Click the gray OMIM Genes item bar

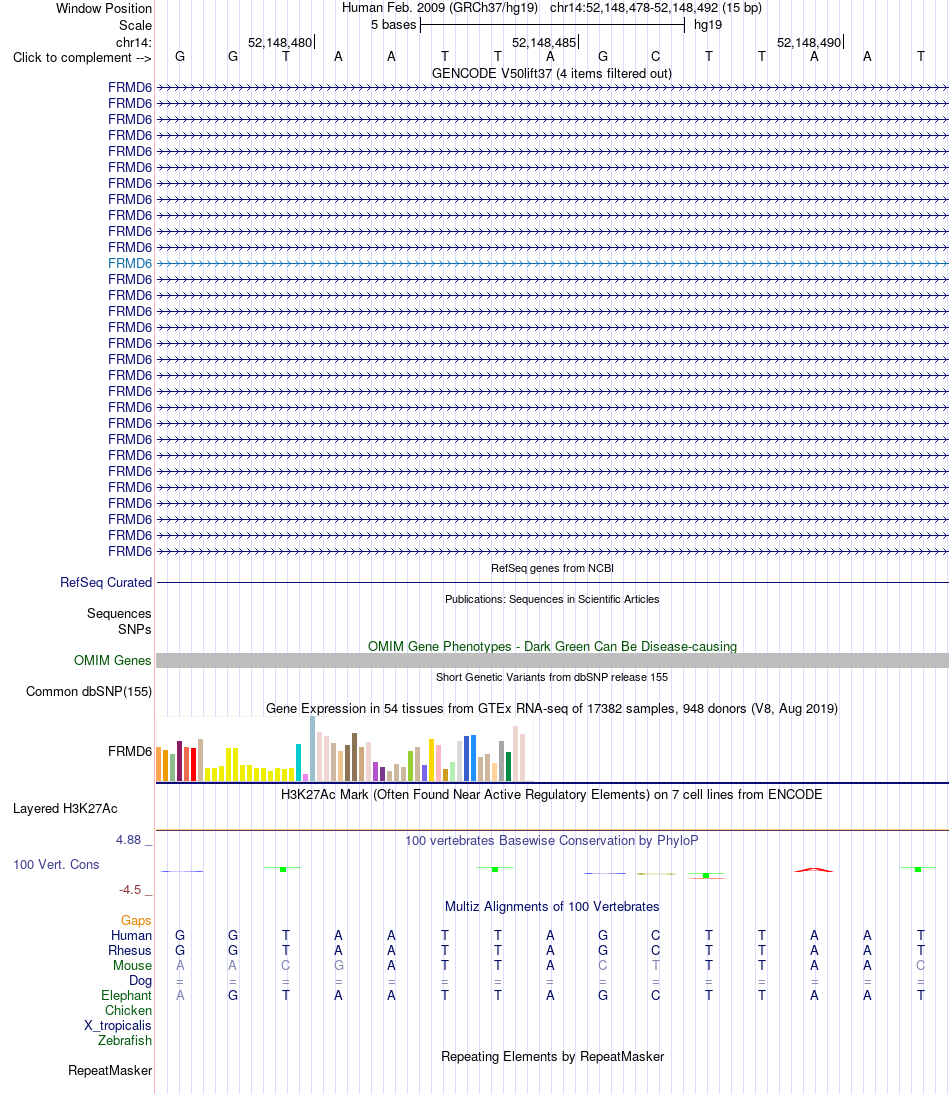coord(552,661)
